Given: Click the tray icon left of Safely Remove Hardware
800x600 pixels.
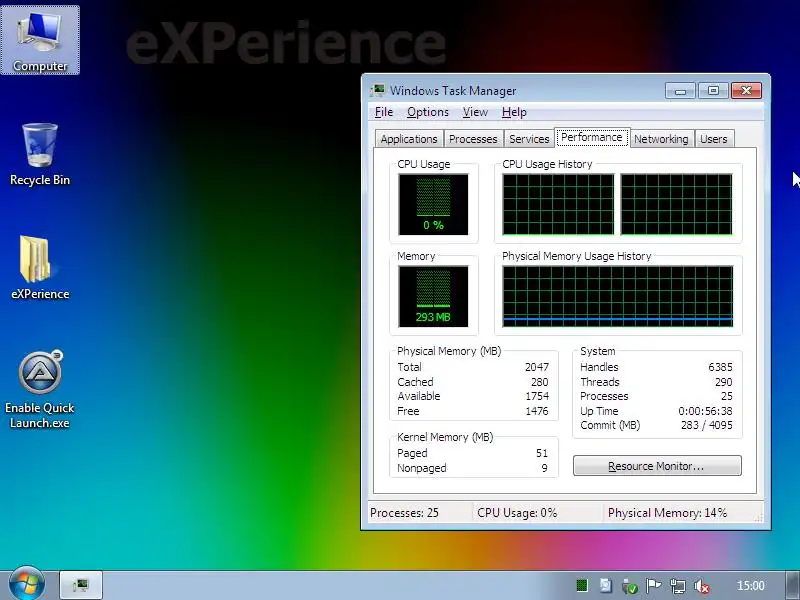Looking at the screenshot, I should (x=606, y=586).
